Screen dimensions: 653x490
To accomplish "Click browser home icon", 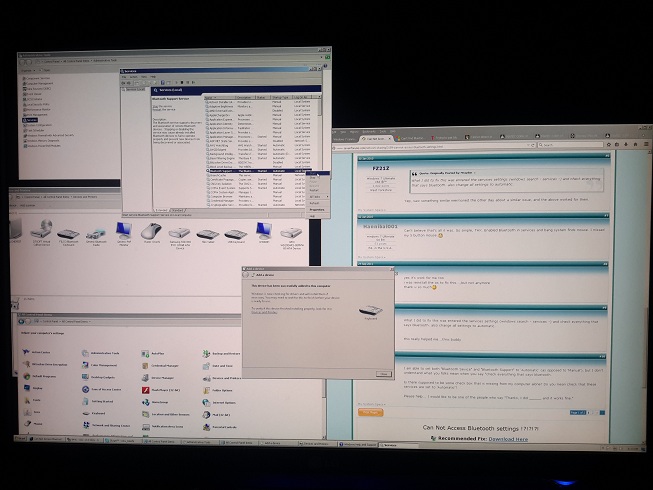I will (635, 144).
